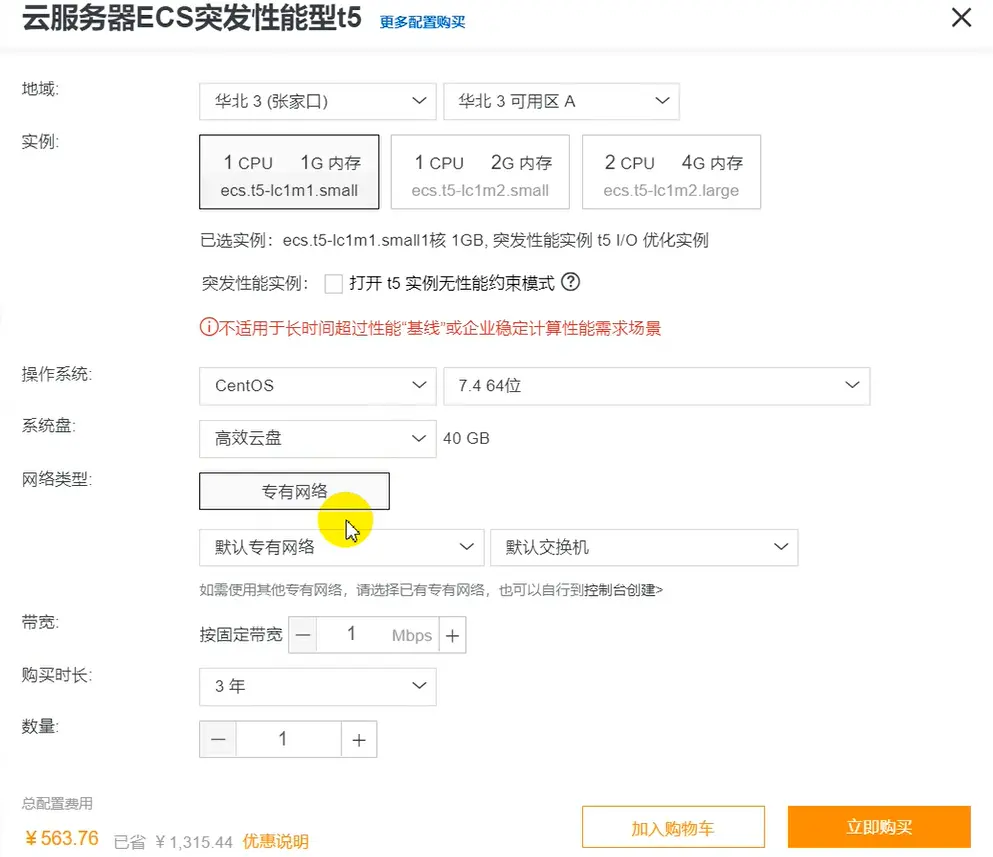Open the 7.4 64位 version dropdown
This screenshot has width=993, height=857.
click(656, 386)
